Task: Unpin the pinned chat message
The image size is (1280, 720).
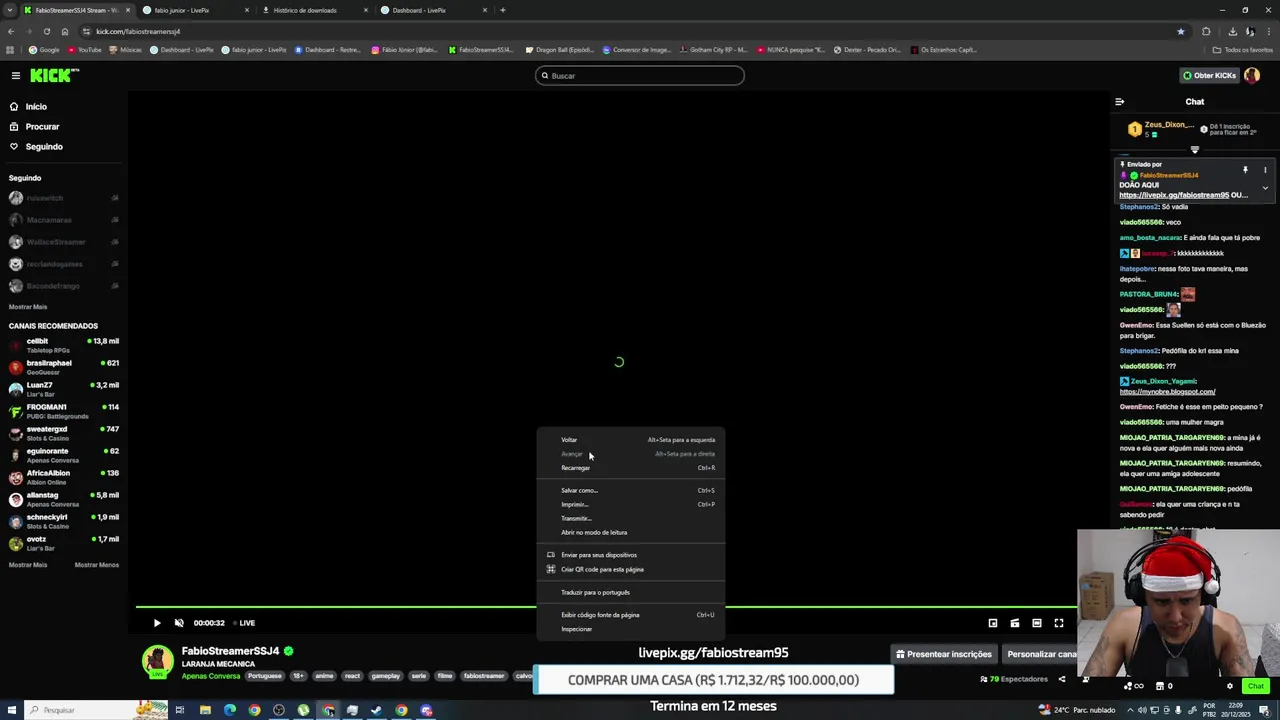Action: point(1245,170)
